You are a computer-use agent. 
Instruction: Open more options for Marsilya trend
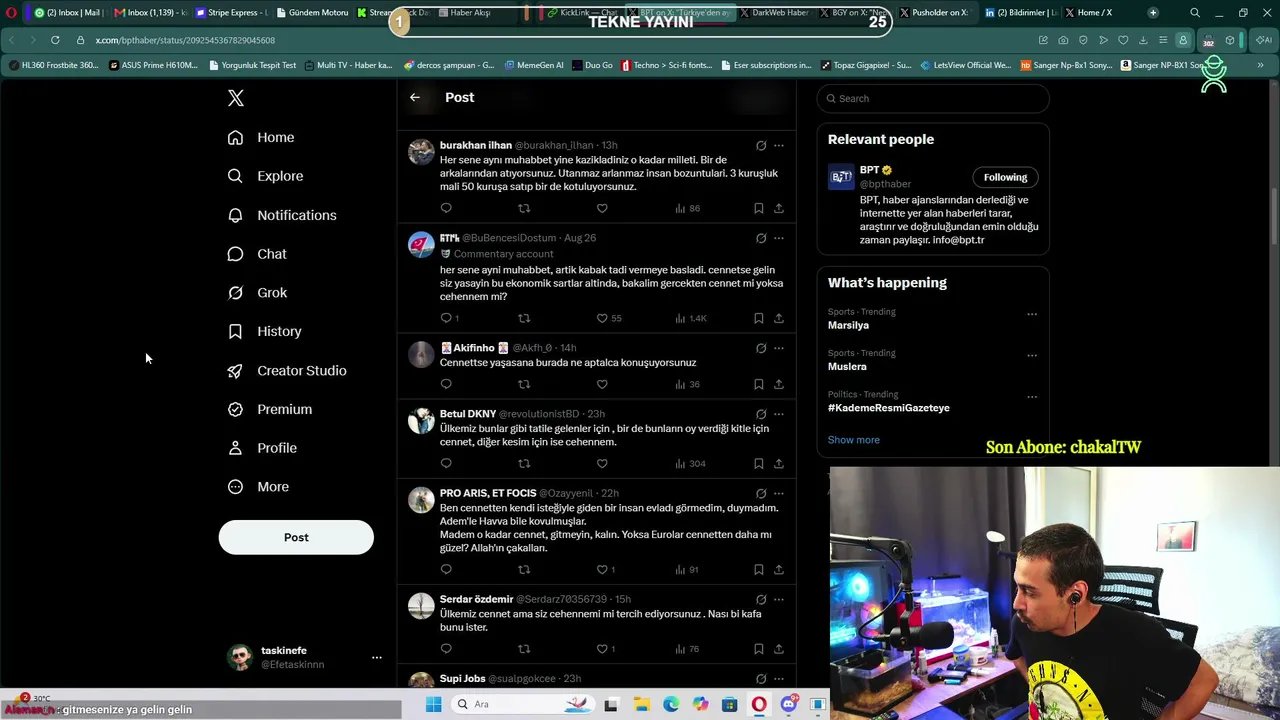coord(1032,314)
